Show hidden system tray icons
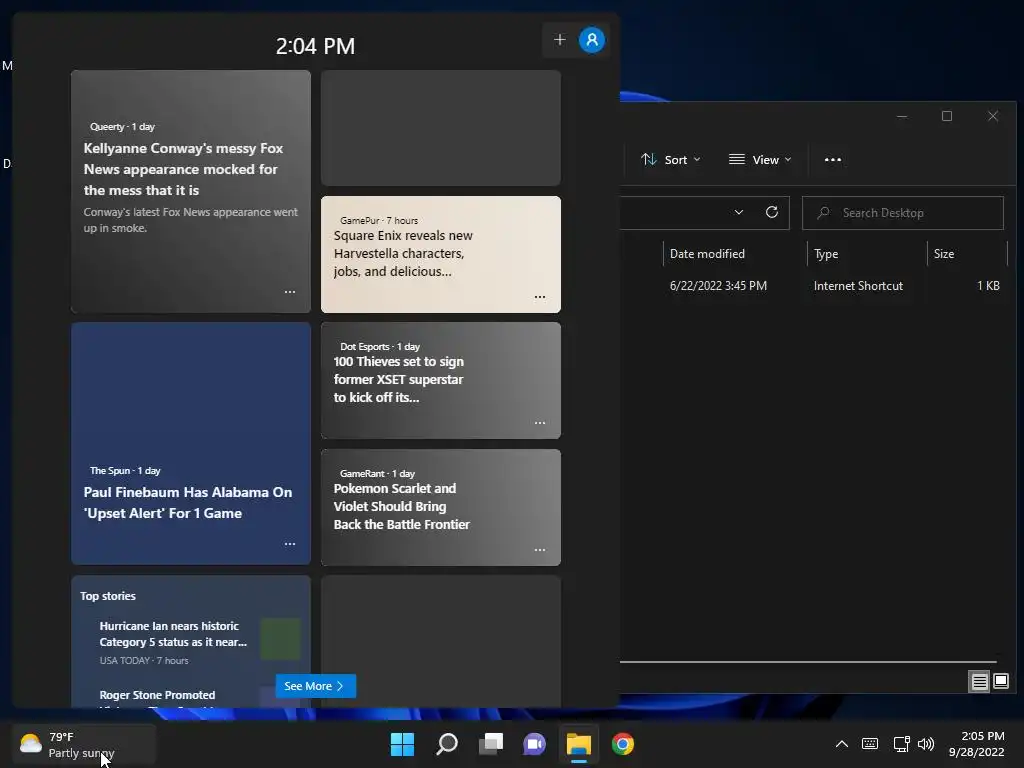 842,744
